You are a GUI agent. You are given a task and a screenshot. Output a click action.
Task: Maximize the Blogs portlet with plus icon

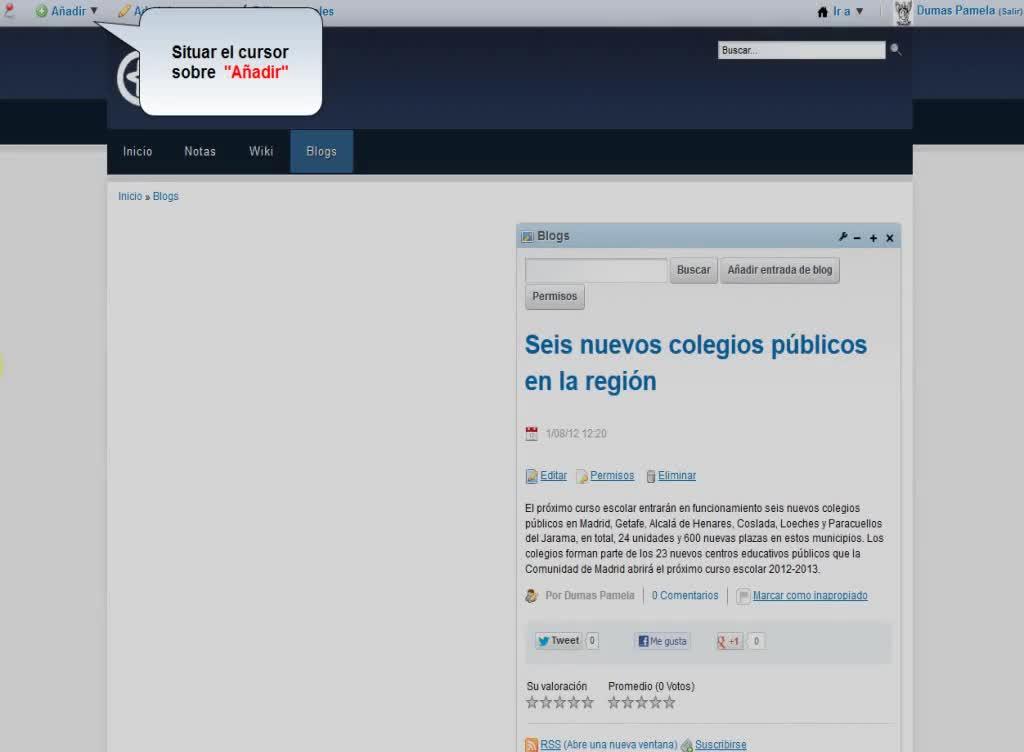coord(873,238)
